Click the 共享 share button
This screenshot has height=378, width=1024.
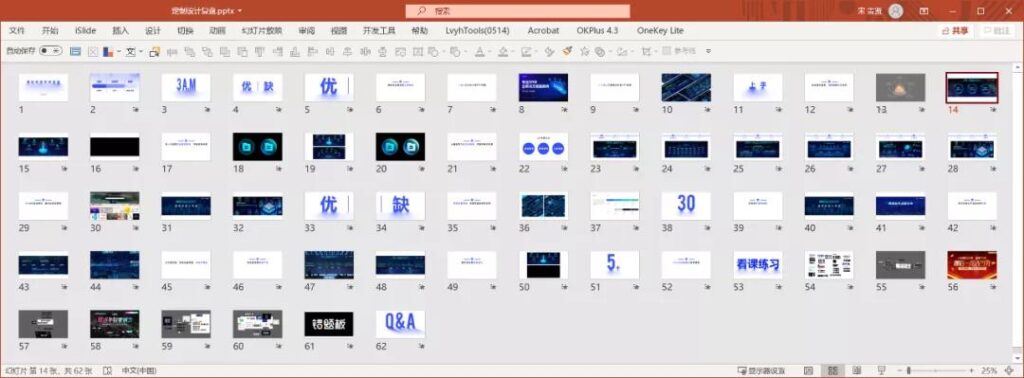pyautogui.click(x=955, y=31)
